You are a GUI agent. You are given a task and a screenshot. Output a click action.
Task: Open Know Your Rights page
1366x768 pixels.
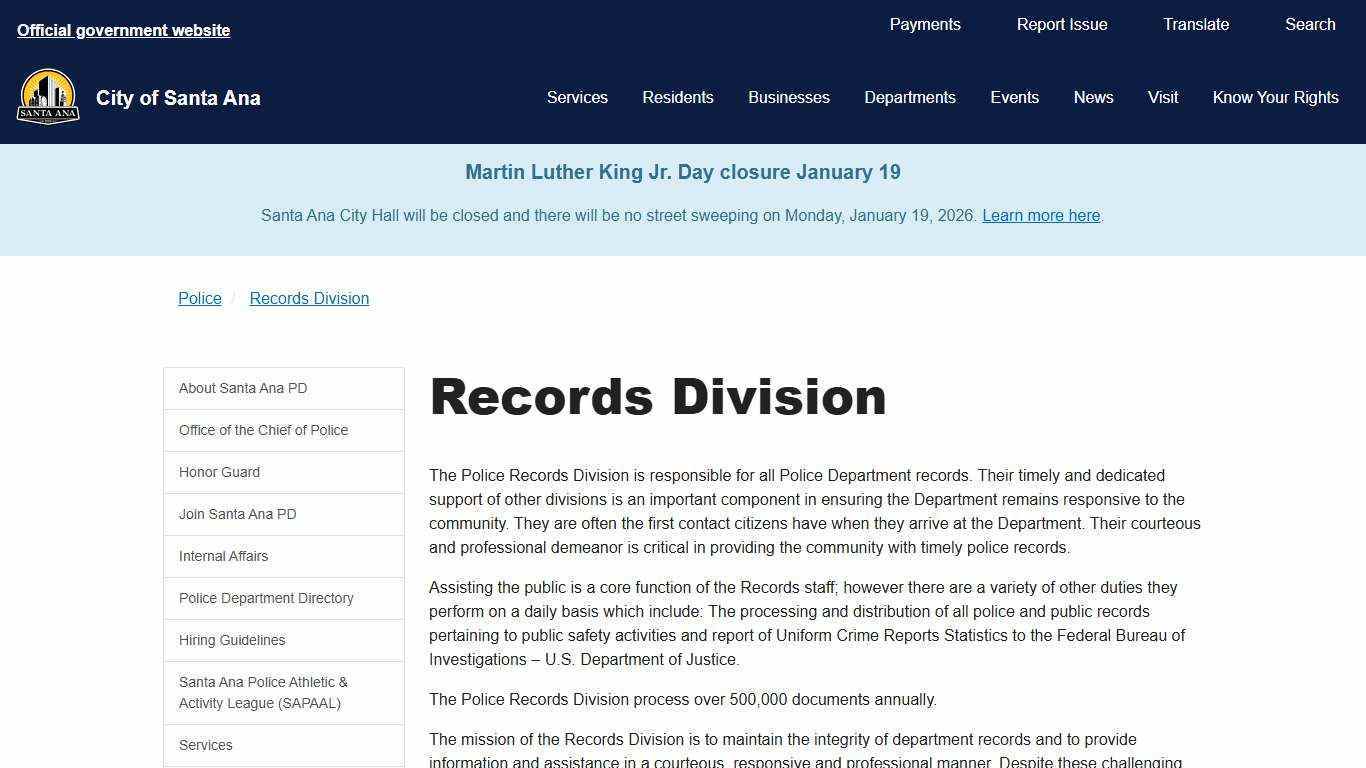tap(1276, 97)
